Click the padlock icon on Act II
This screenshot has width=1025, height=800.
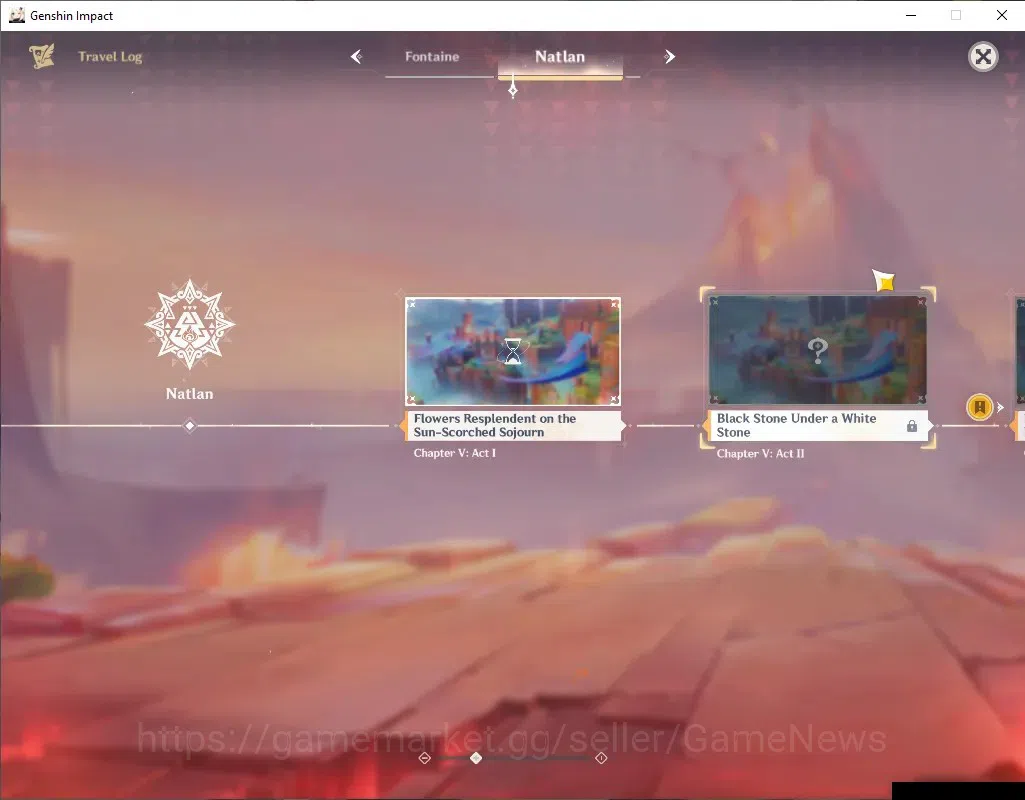pos(912,426)
